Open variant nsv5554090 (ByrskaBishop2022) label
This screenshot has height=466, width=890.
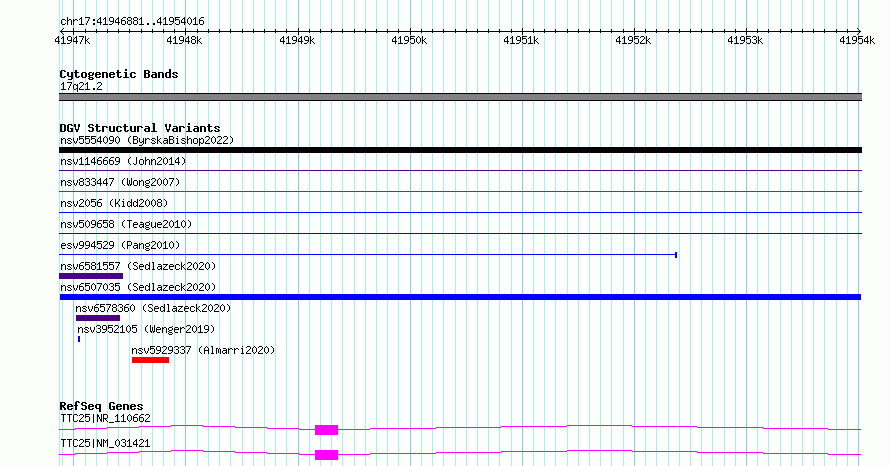coord(147,140)
